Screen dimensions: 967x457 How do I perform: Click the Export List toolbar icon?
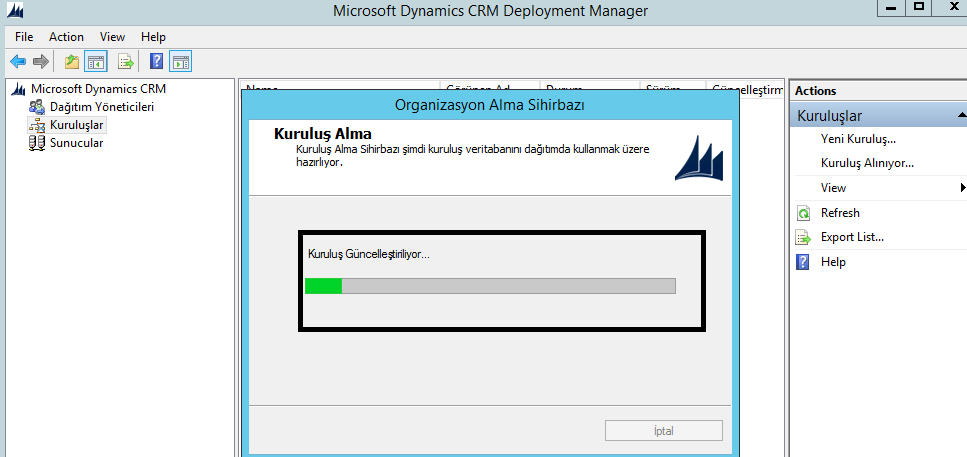coord(126,61)
